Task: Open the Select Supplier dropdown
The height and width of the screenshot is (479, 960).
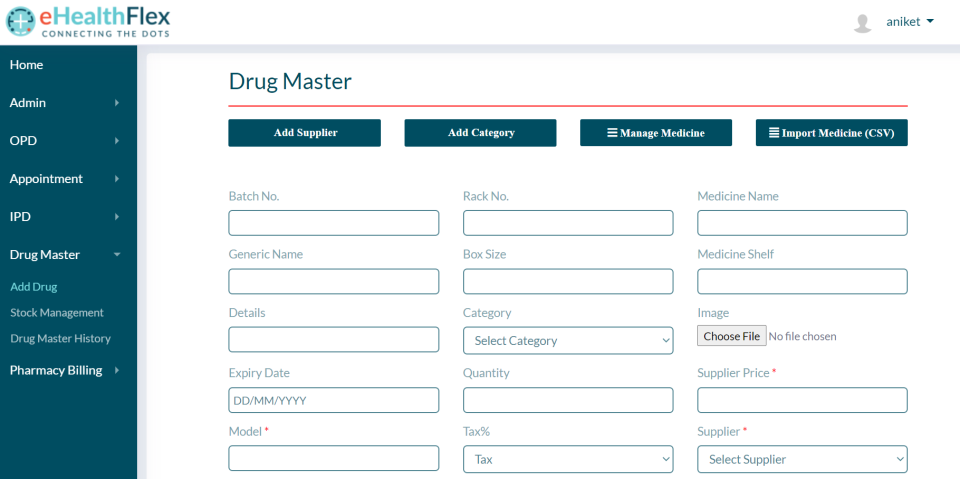Action: pos(802,459)
